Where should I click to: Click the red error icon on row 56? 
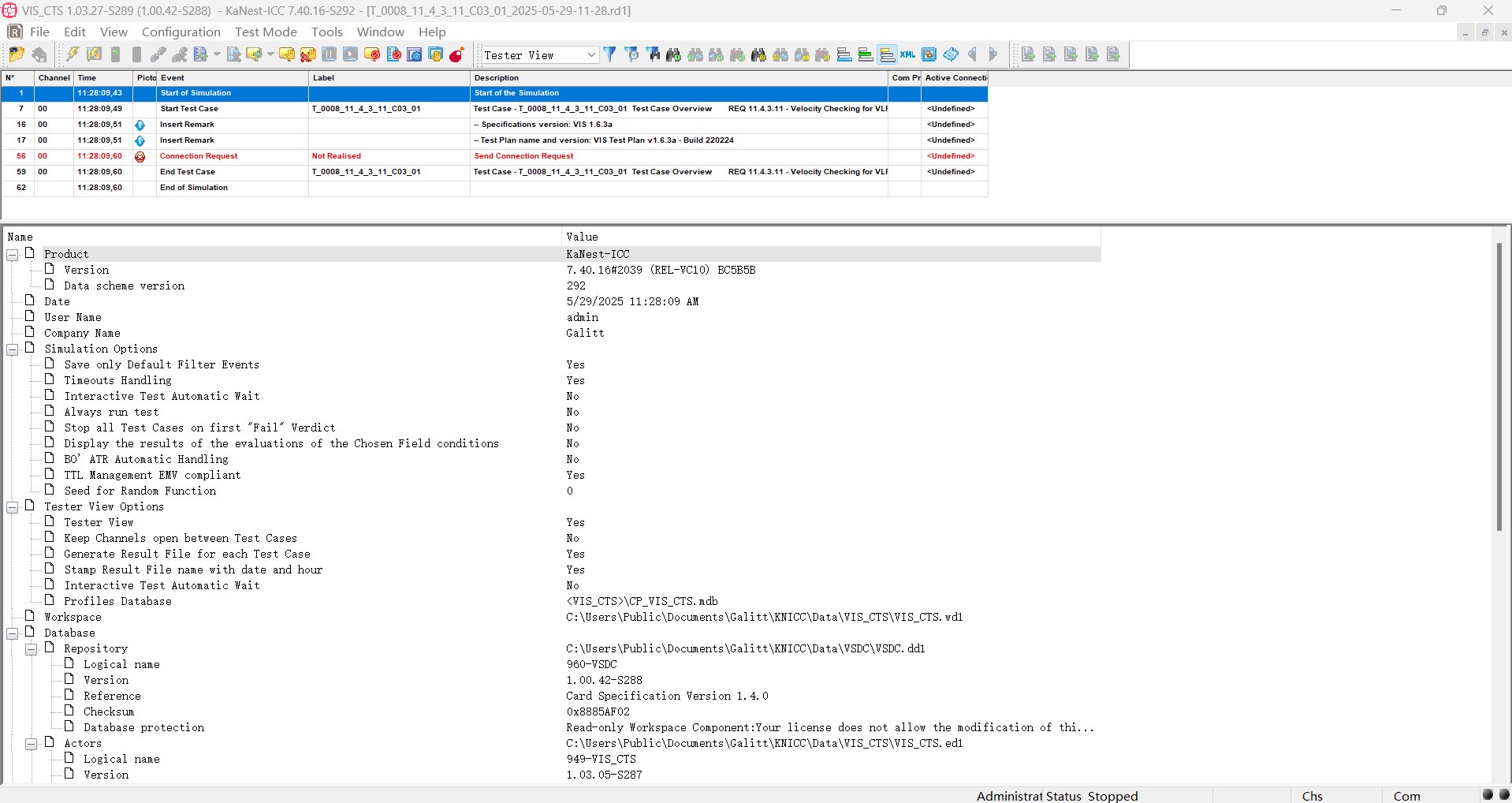coord(140,156)
